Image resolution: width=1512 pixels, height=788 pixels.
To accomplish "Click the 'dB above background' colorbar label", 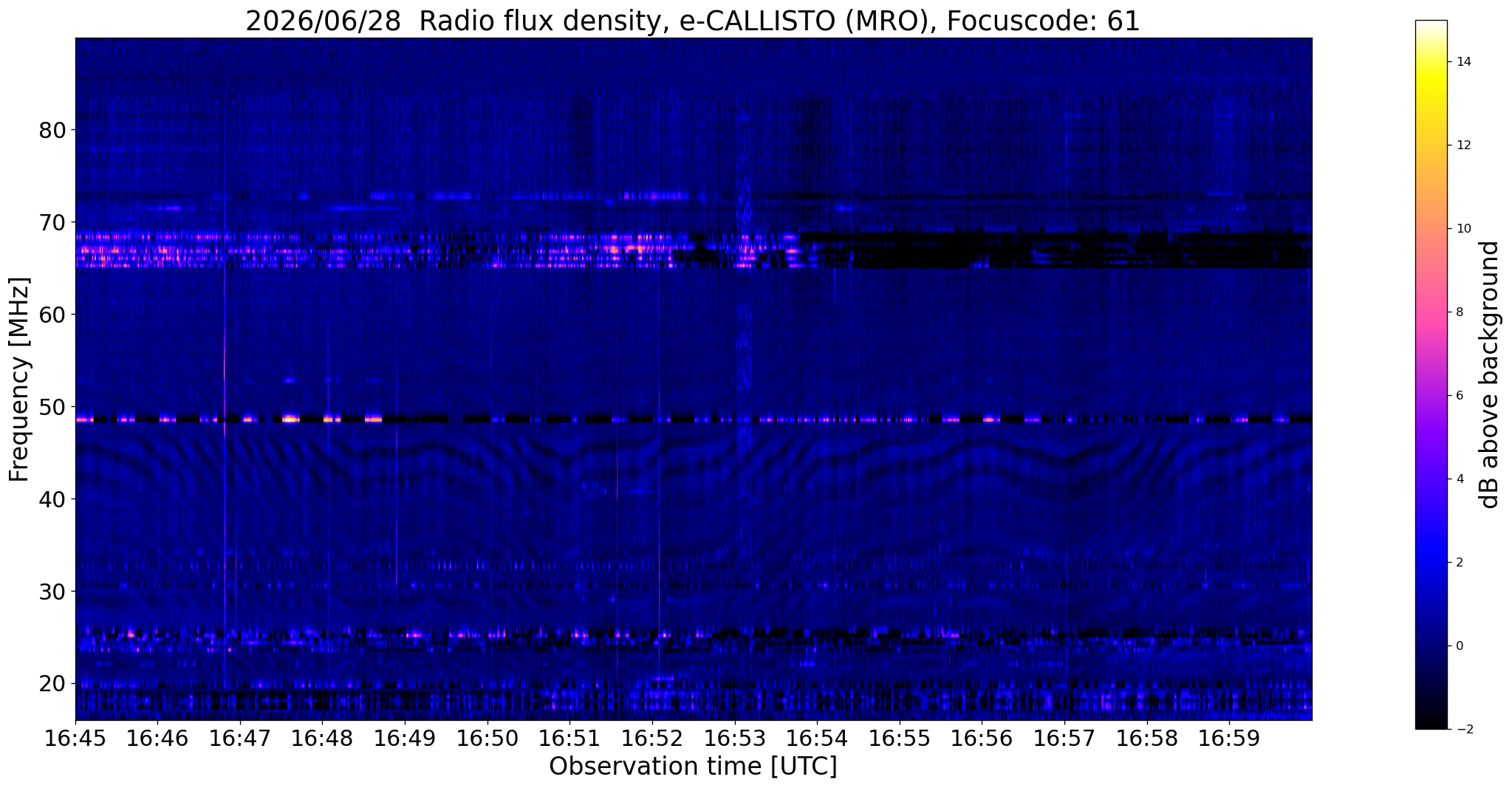I will coord(1490,374).
